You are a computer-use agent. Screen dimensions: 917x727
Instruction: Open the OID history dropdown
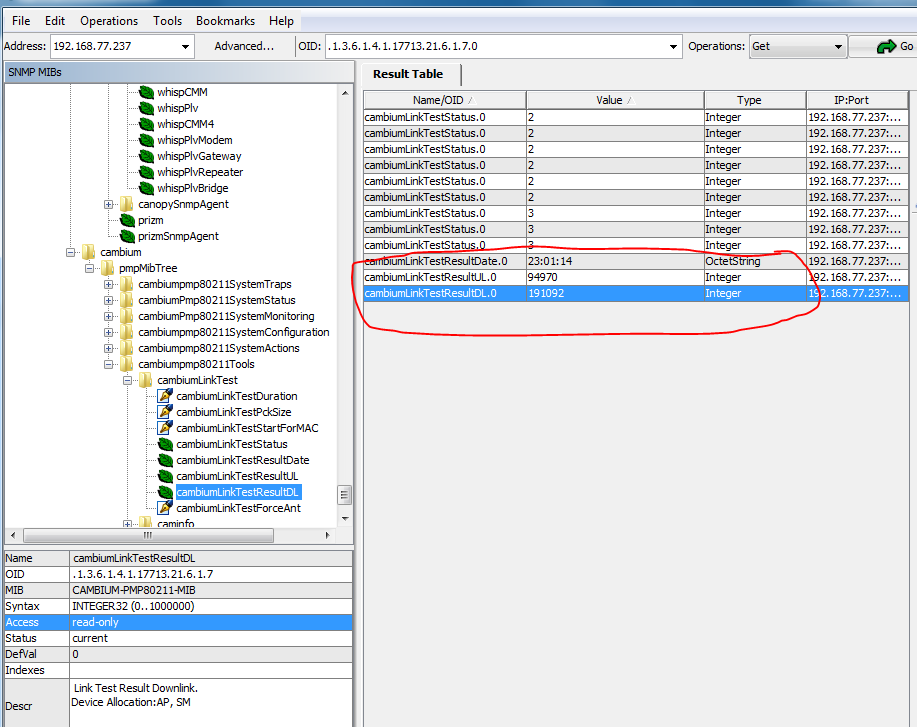point(673,46)
